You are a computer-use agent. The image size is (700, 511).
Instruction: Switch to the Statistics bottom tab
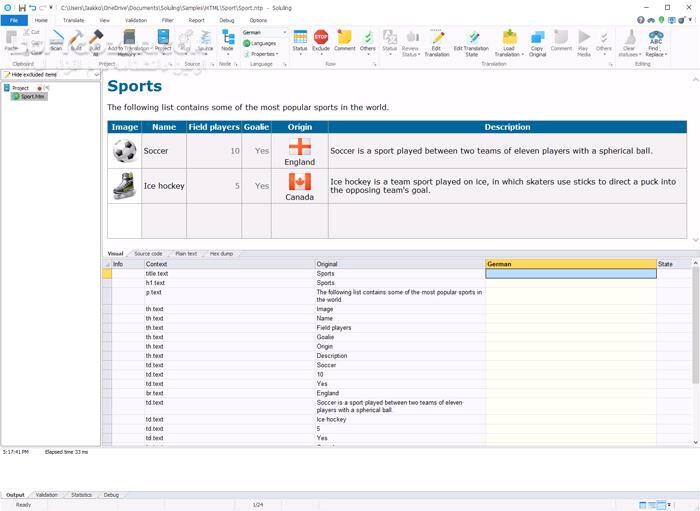[x=81, y=495]
